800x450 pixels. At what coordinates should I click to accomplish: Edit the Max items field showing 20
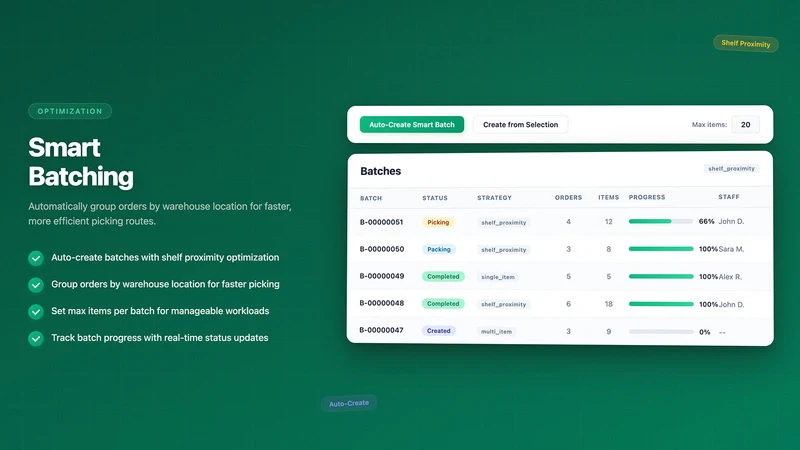click(x=745, y=124)
